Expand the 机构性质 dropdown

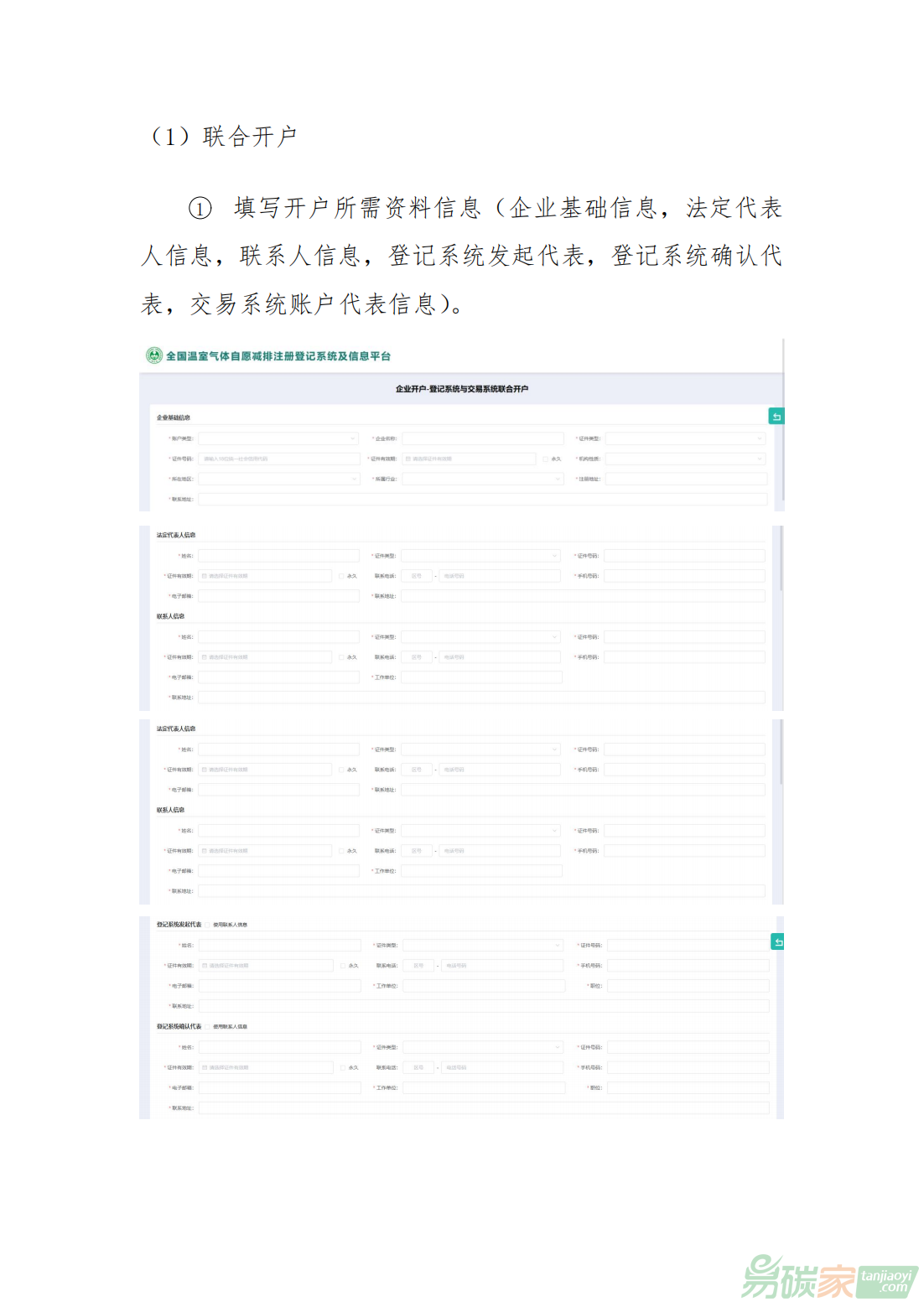[x=686, y=459]
